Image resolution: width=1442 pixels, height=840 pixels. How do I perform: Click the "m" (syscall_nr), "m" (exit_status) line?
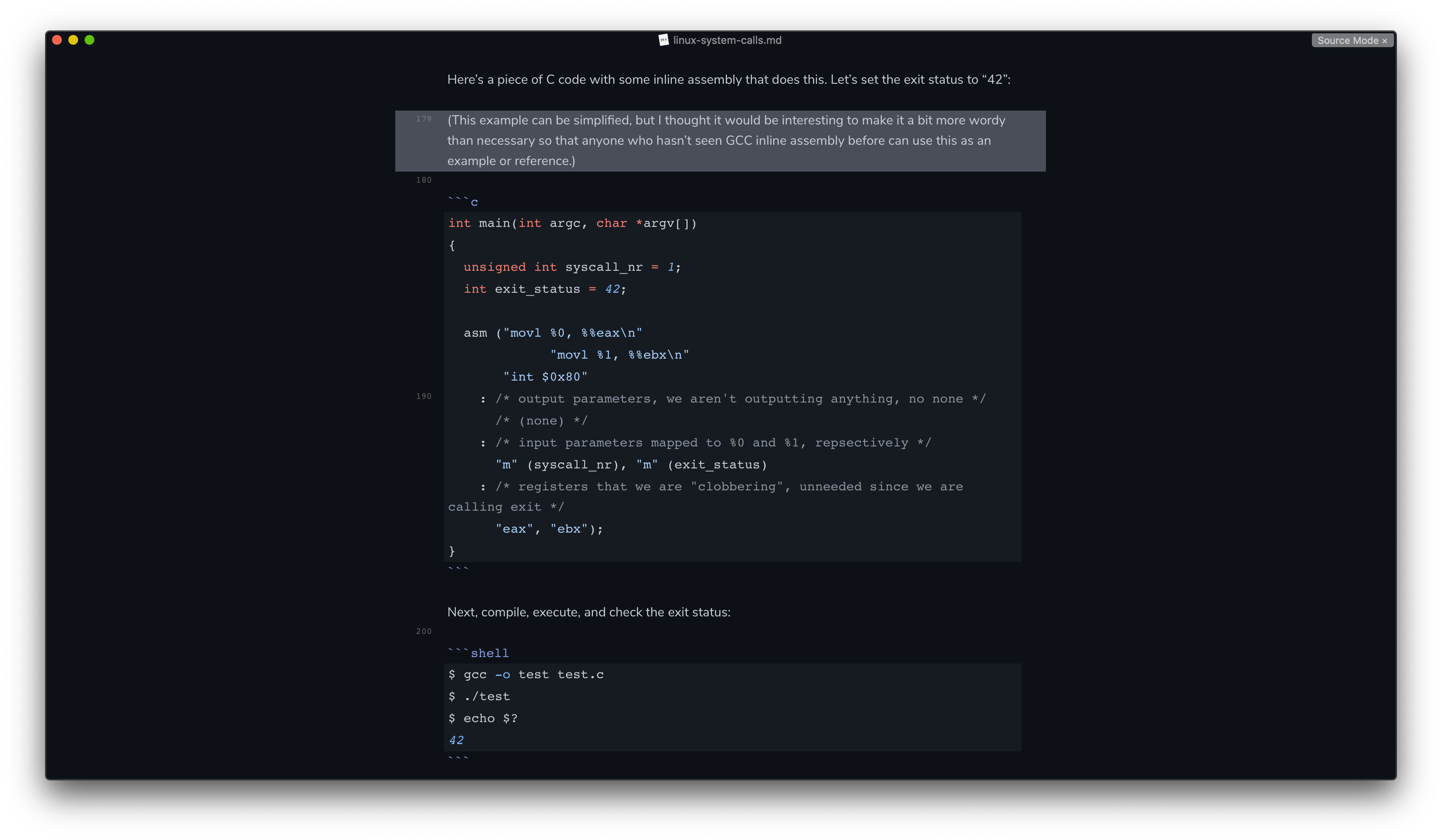[631, 465]
